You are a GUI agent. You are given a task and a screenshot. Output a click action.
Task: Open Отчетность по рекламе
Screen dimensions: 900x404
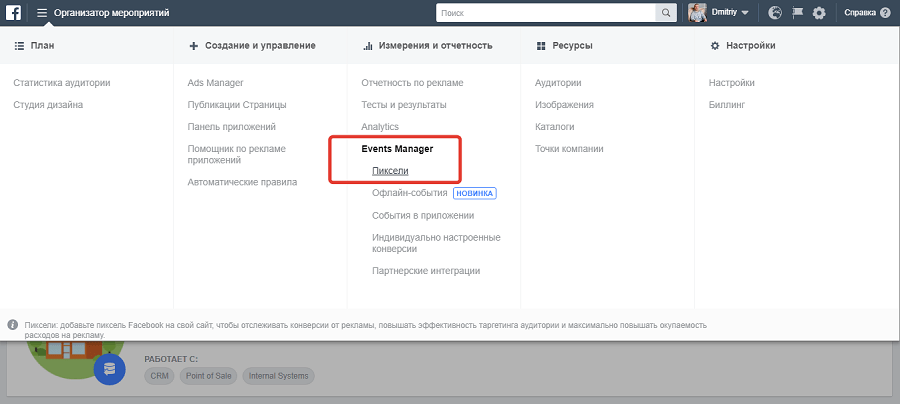(412, 83)
